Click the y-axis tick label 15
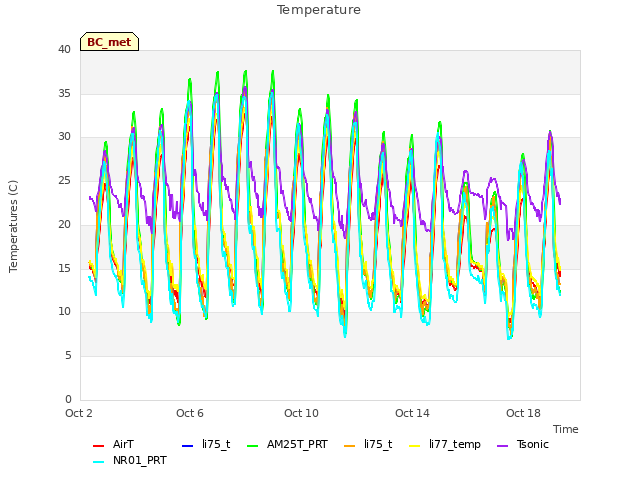Viewport: 640px width, 480px height. (x=64, y=268)
